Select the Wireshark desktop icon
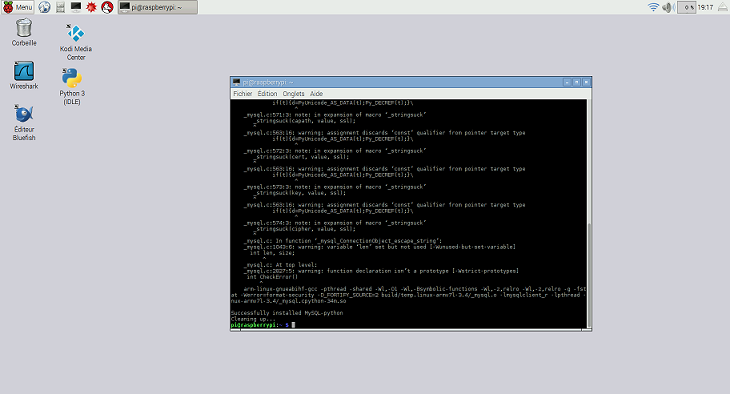 point(24,75)
